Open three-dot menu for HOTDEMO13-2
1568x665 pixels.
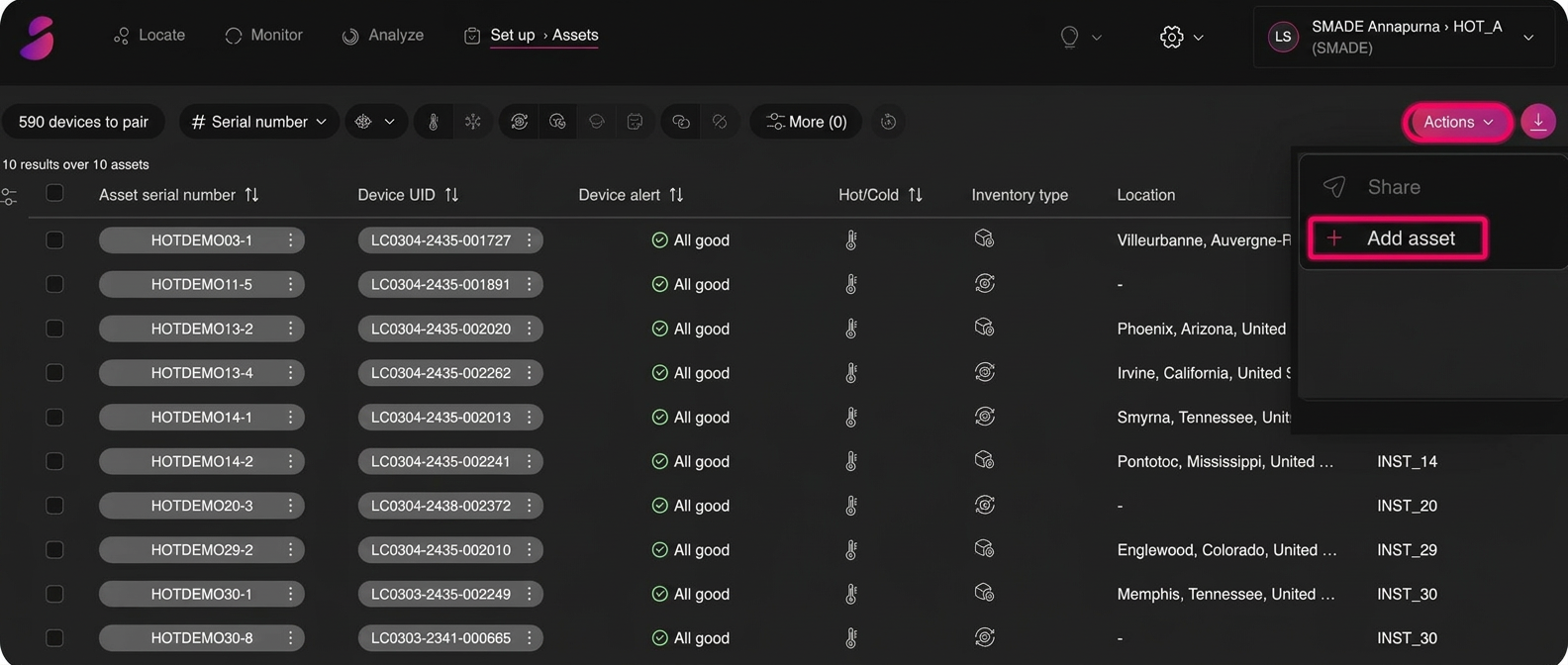tap(290, 329)
